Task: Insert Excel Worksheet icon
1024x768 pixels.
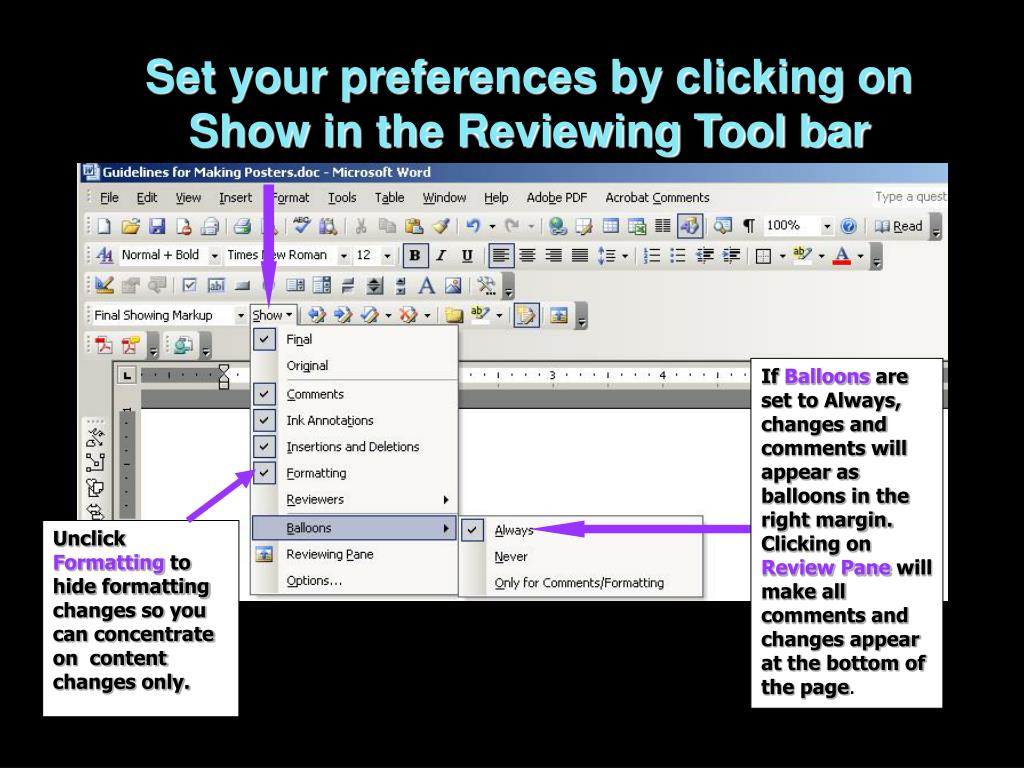Action: tap(637, 227)
